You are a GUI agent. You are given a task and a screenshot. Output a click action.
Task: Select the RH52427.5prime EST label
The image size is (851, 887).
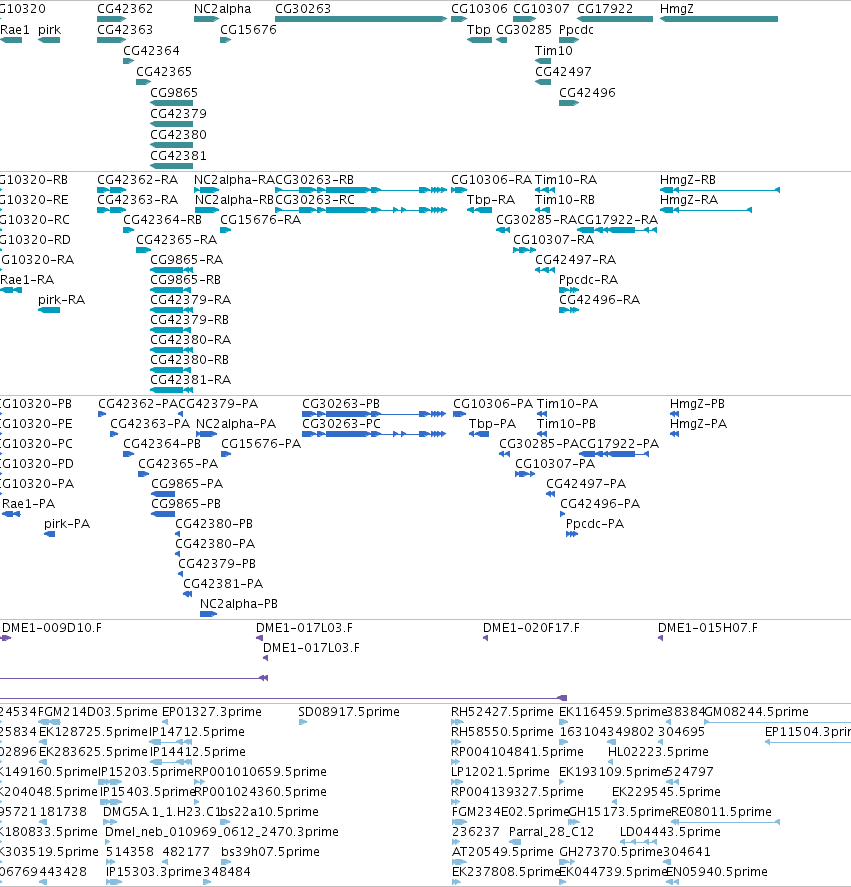point(502,712)
